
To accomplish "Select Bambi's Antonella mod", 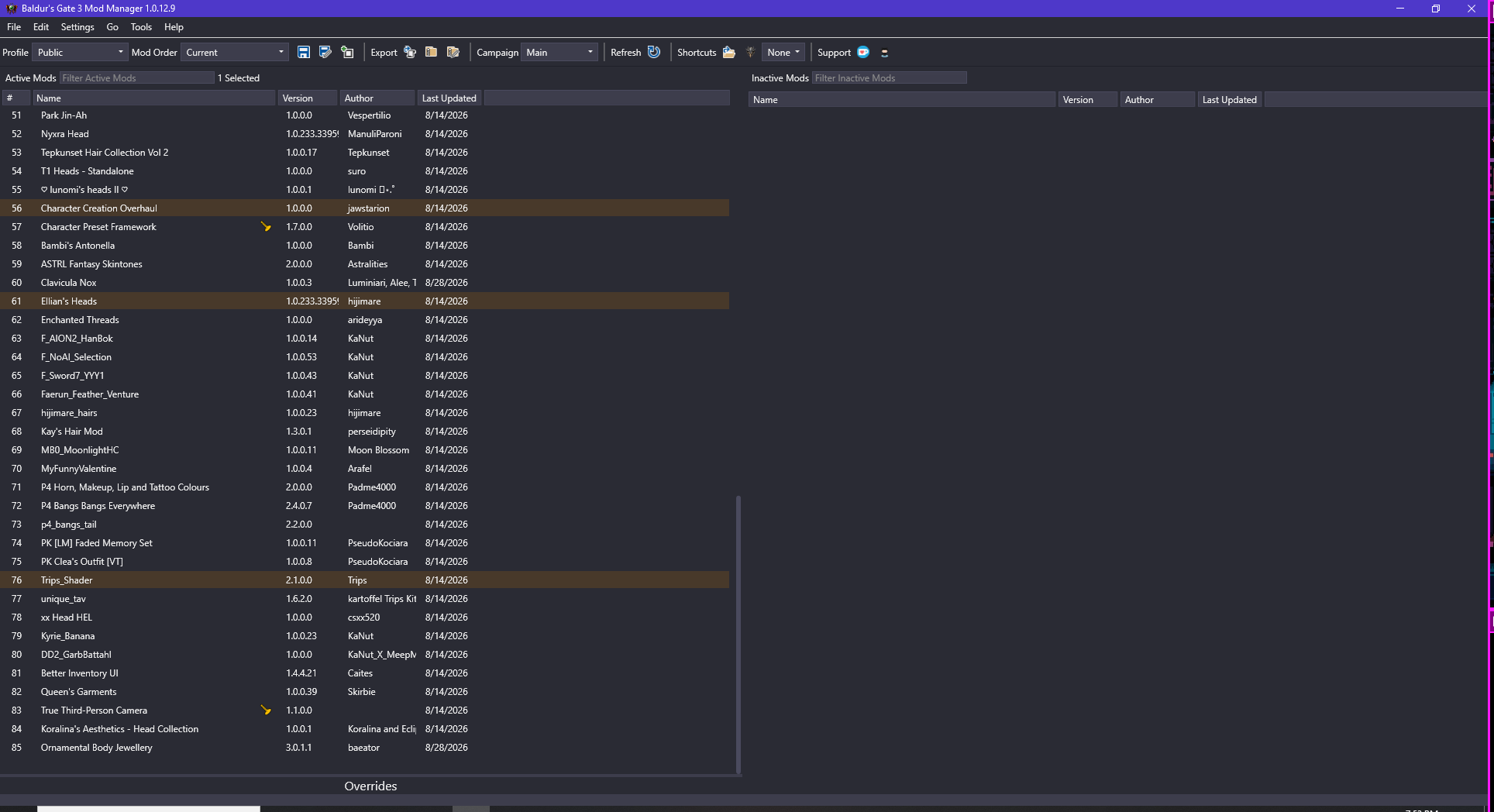I will coord(77,245).
